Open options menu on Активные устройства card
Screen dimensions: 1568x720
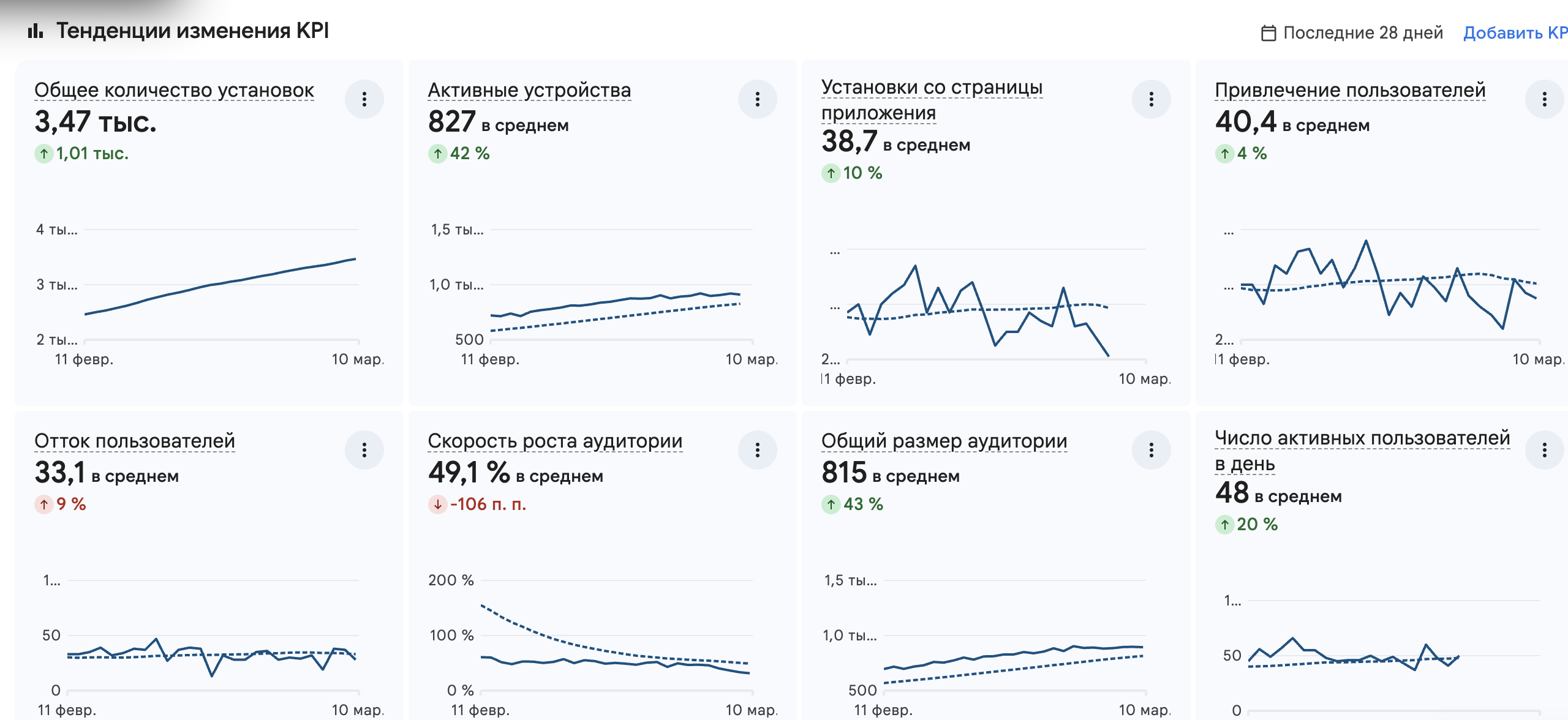point(758,99)
